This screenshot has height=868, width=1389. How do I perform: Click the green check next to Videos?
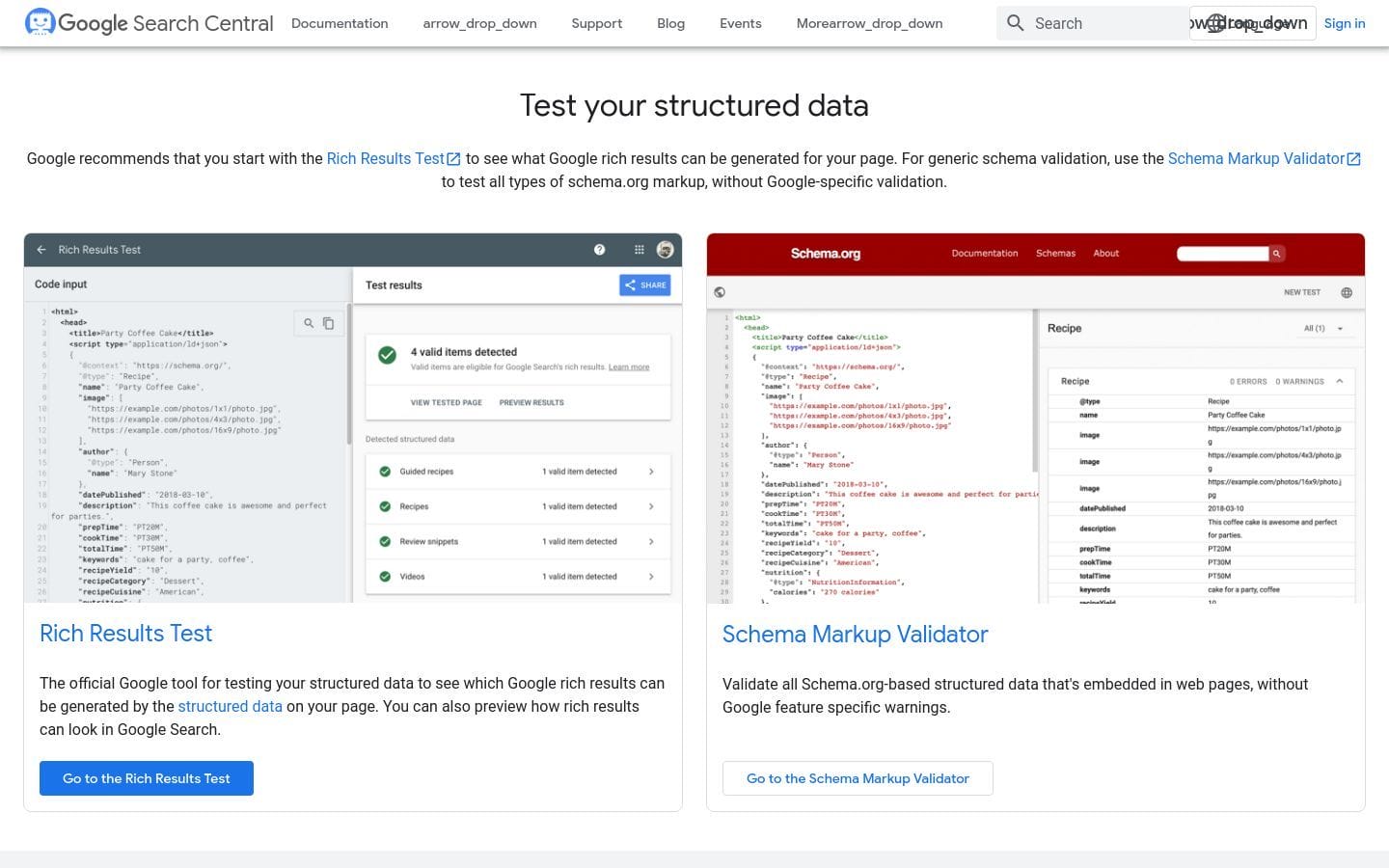385,577
